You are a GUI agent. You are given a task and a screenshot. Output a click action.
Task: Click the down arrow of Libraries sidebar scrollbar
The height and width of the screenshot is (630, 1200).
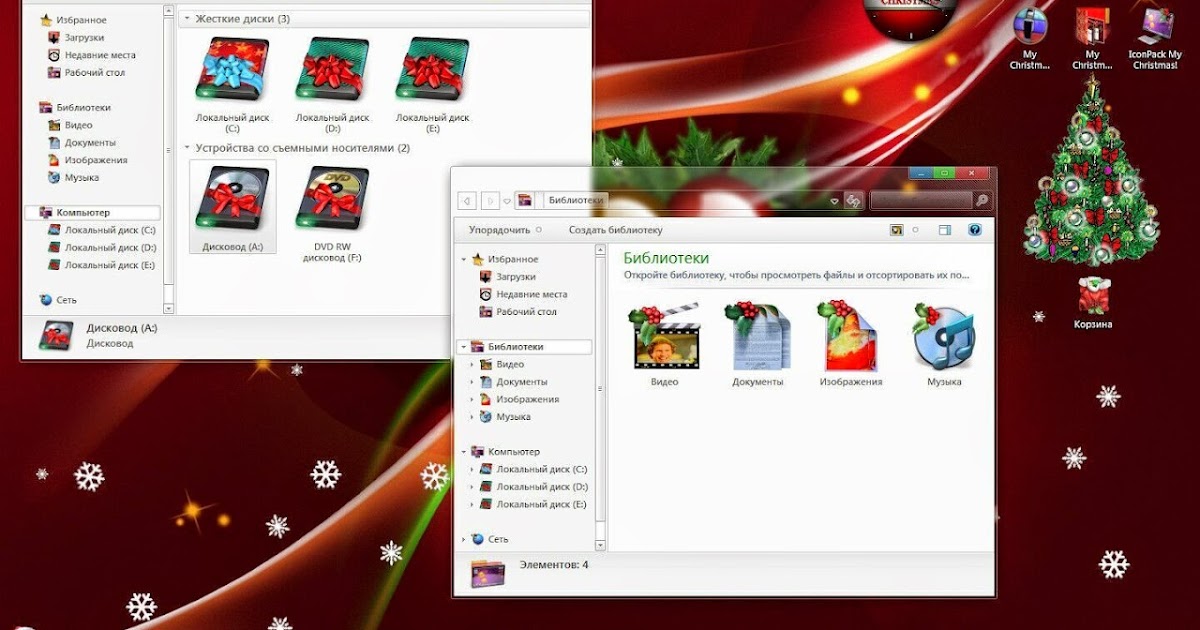tap(600, 544)
